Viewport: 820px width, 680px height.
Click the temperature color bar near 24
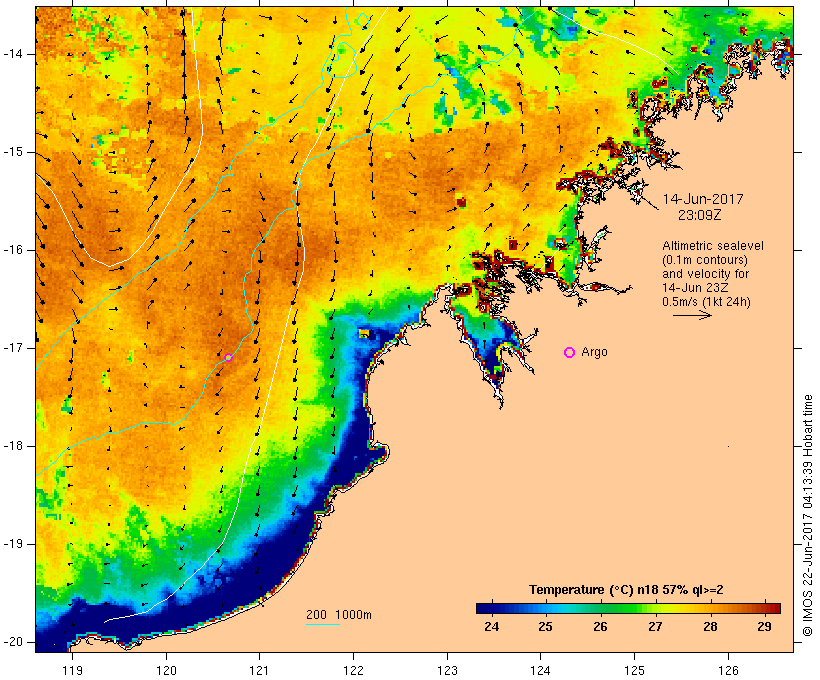pyautogui.click(x=492, y=608)
